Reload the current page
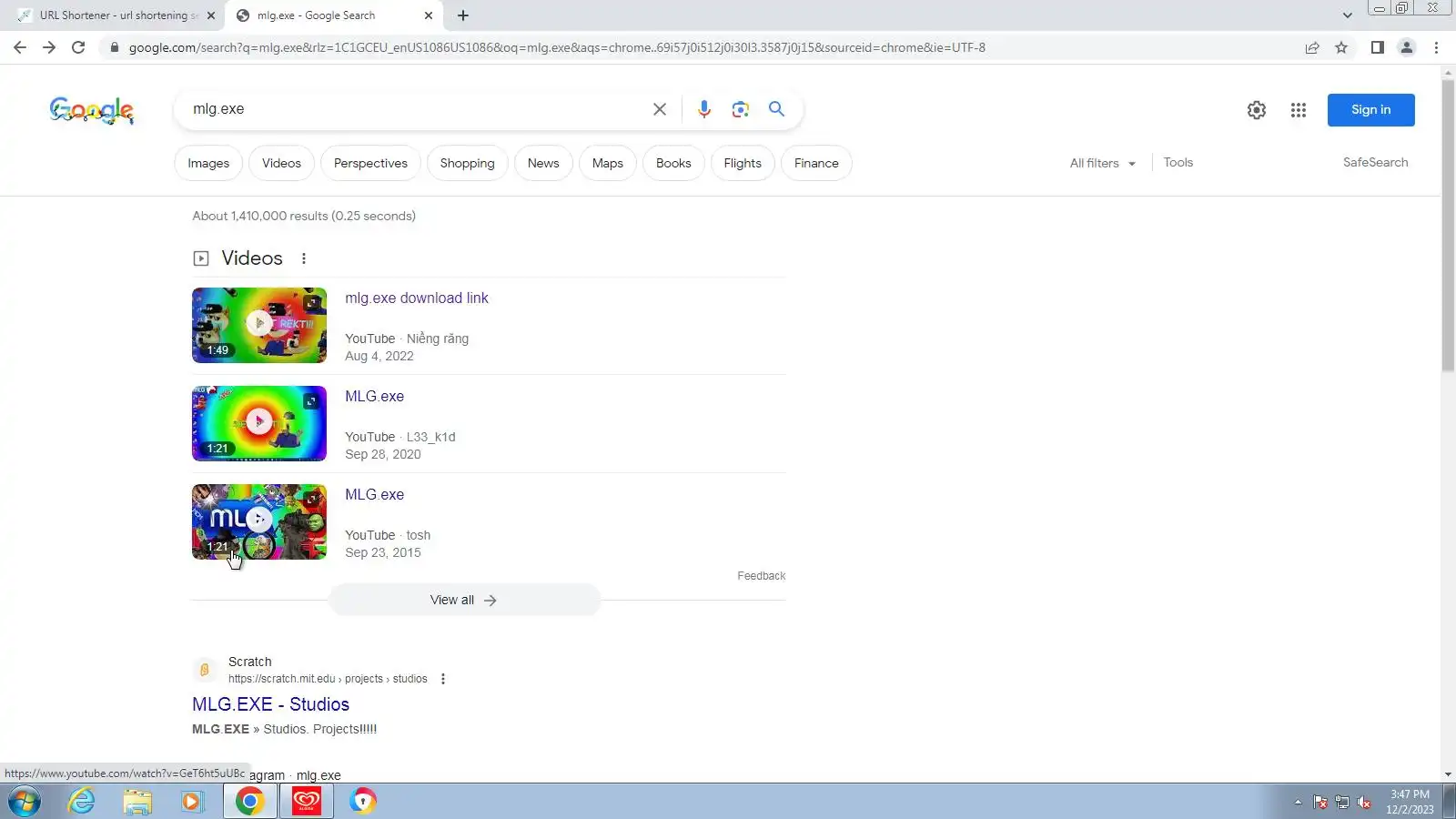 [x=78, y=47]
